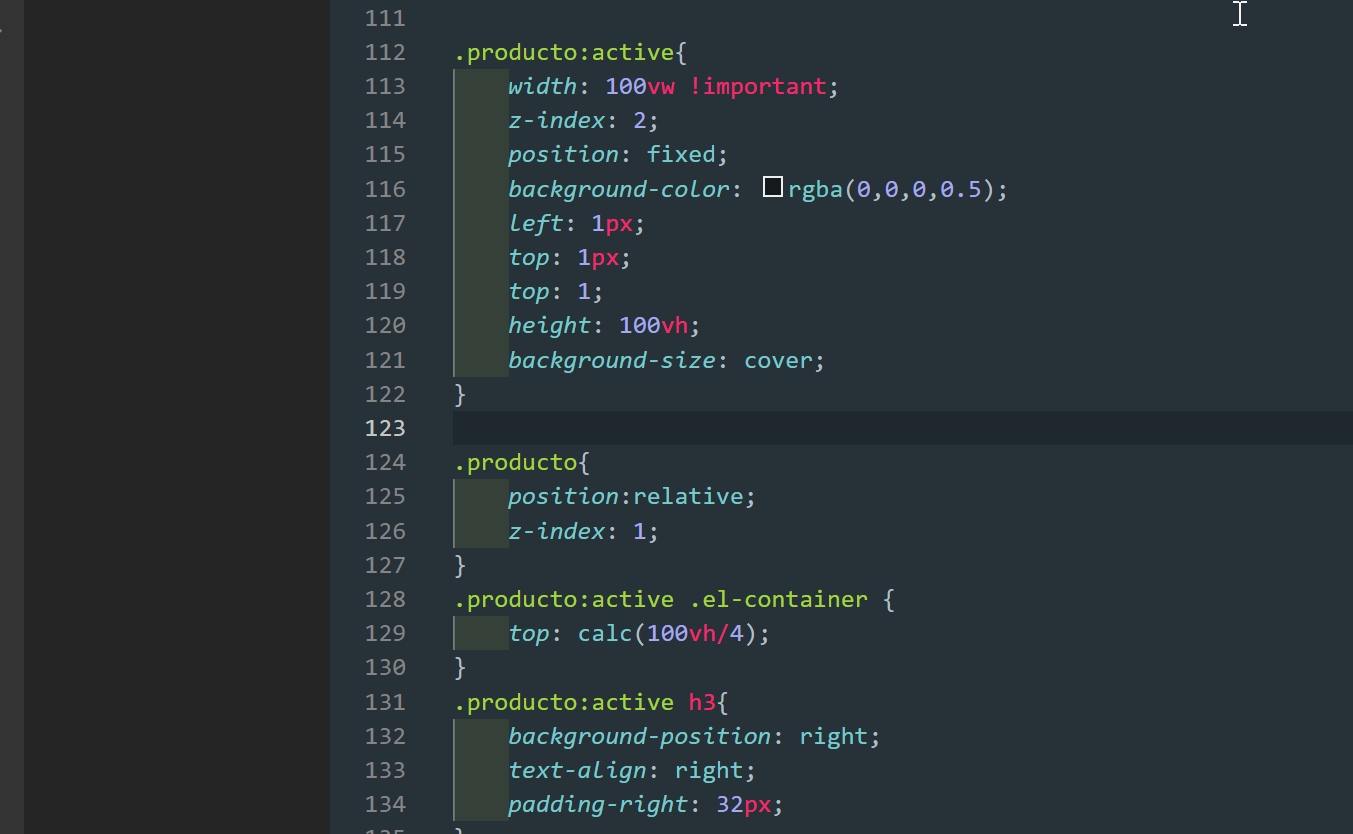Click the closing brace on line 122

coord(458,393)
